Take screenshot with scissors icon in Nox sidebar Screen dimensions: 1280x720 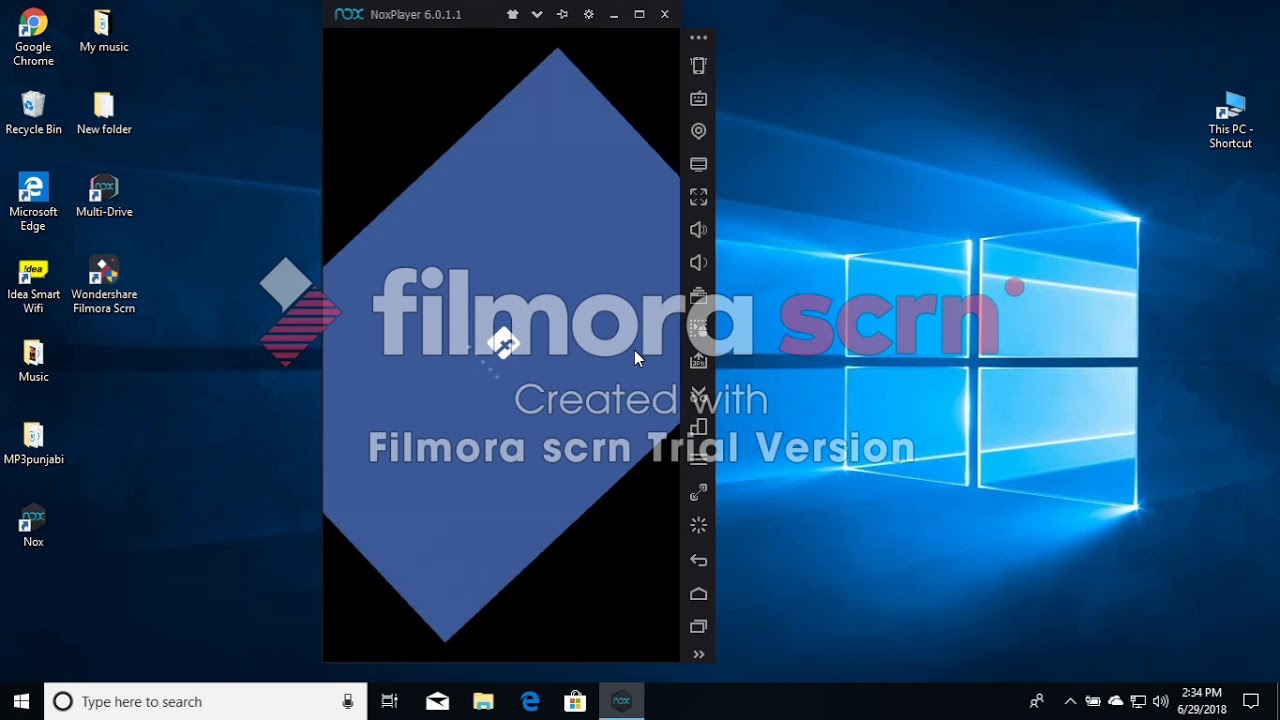[698, 394]
